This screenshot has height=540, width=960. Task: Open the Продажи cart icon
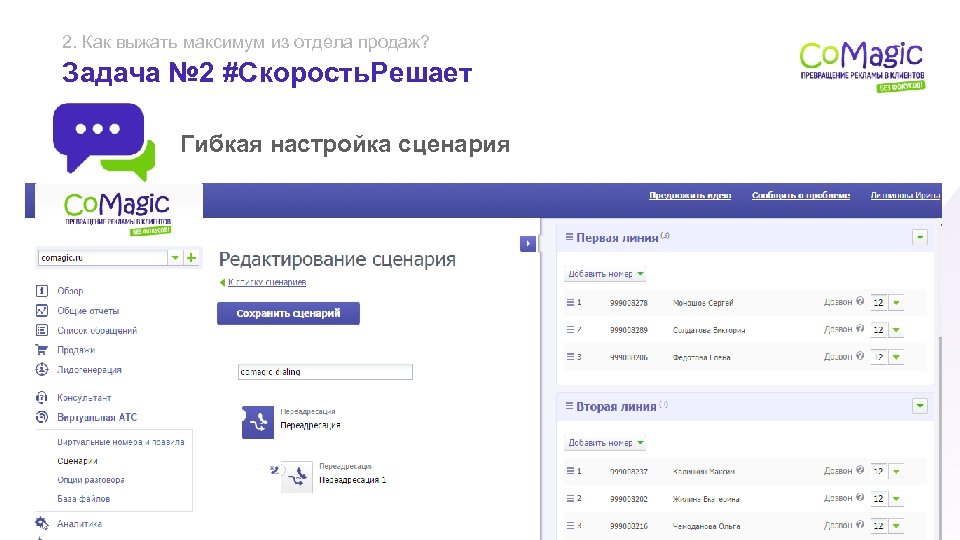[x=42, y=350]
